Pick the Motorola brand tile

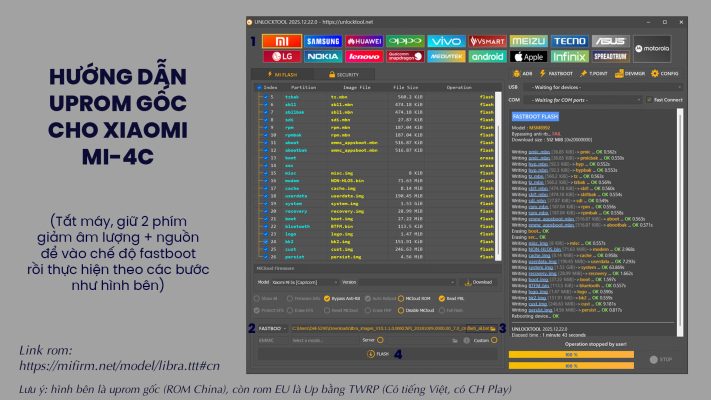coord(653,48)
